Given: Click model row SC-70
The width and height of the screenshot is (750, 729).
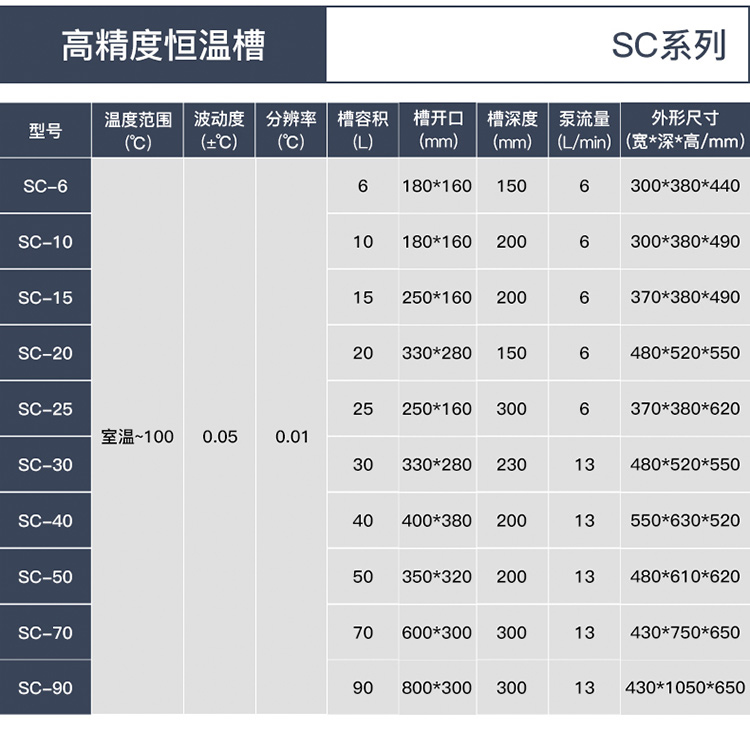Looking at the screenshot, I should 45,633.
